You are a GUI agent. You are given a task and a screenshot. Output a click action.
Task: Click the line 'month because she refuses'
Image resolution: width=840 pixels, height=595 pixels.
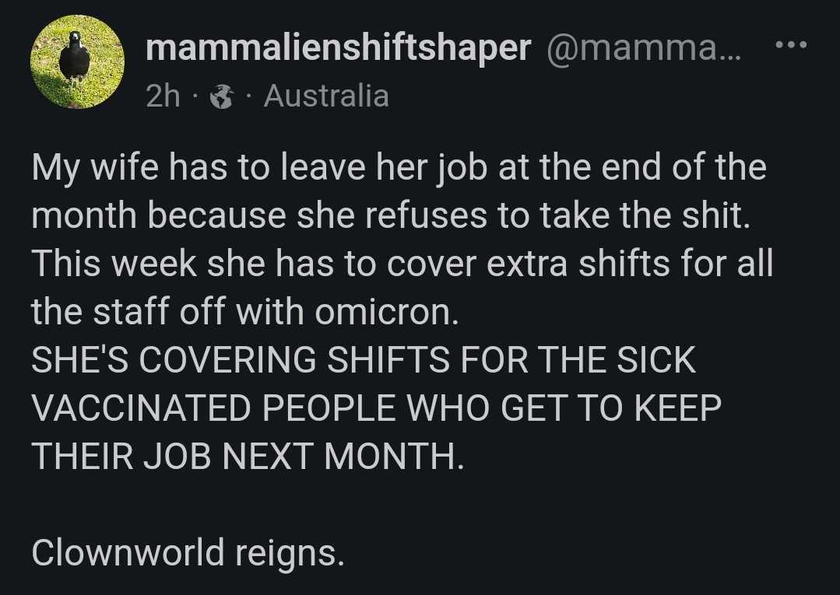tap(391, 216)
